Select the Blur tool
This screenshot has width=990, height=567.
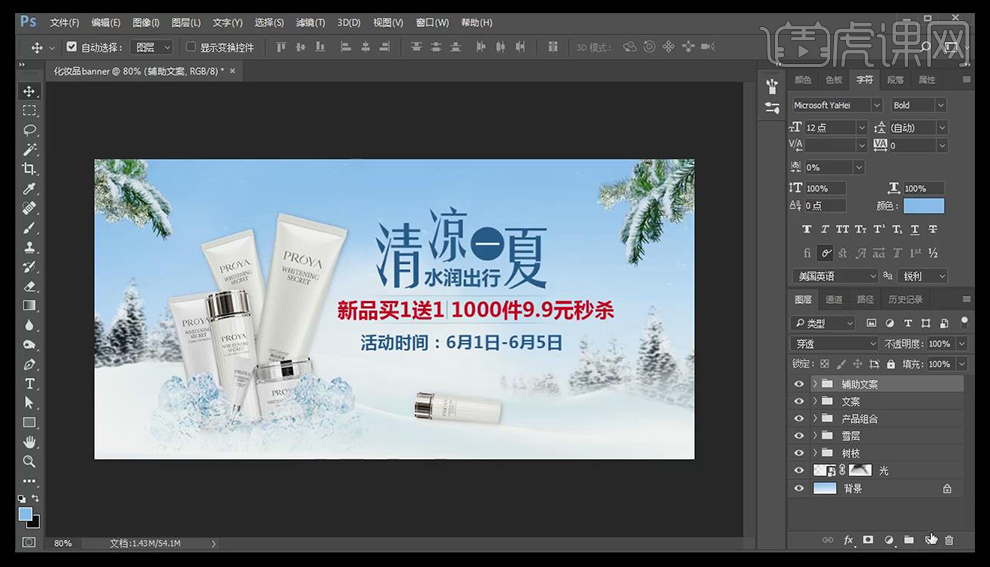[x=29, y=325]
